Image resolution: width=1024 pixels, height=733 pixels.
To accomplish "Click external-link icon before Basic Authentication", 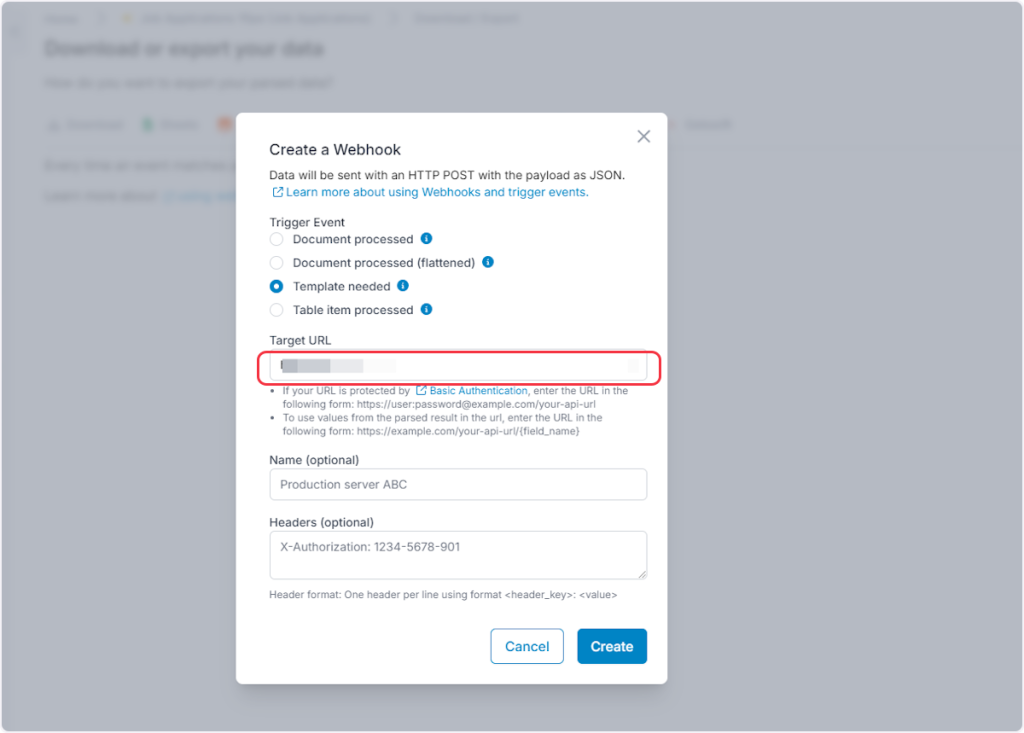I will pyautogui.click(x=421, y=390).
